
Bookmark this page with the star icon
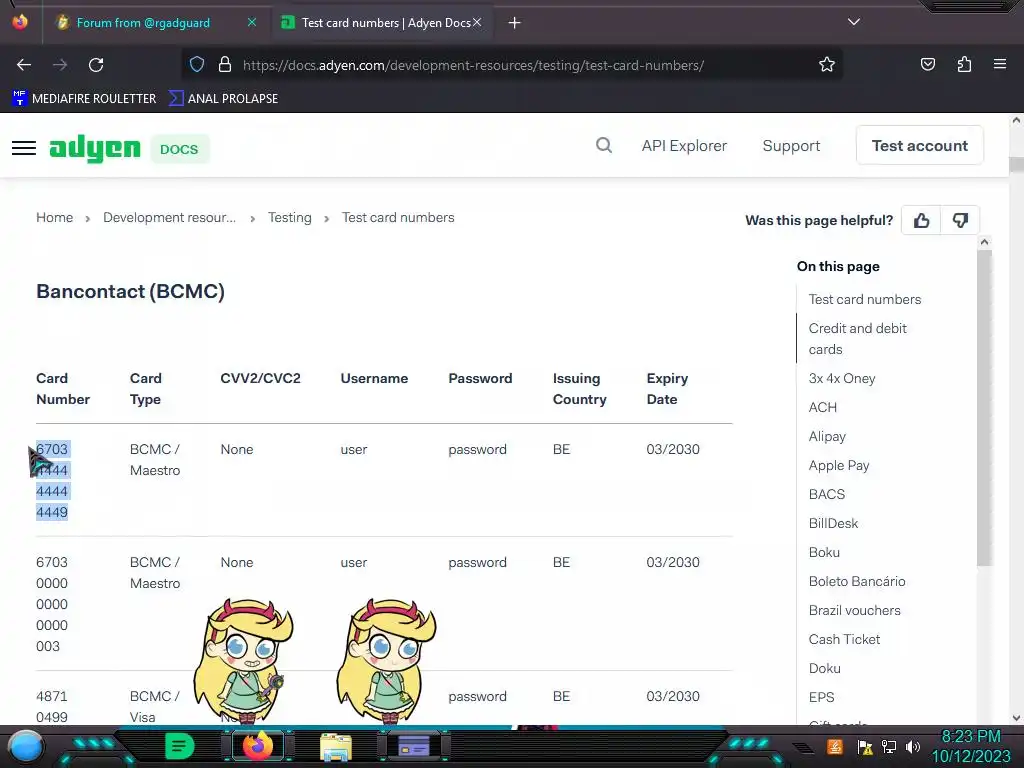[x=827, y=65]
